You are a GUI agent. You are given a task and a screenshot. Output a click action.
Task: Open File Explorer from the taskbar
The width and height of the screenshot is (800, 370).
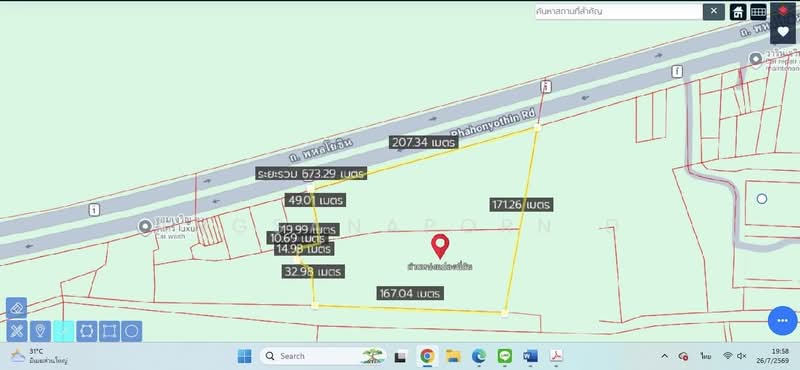coord(453,356)
